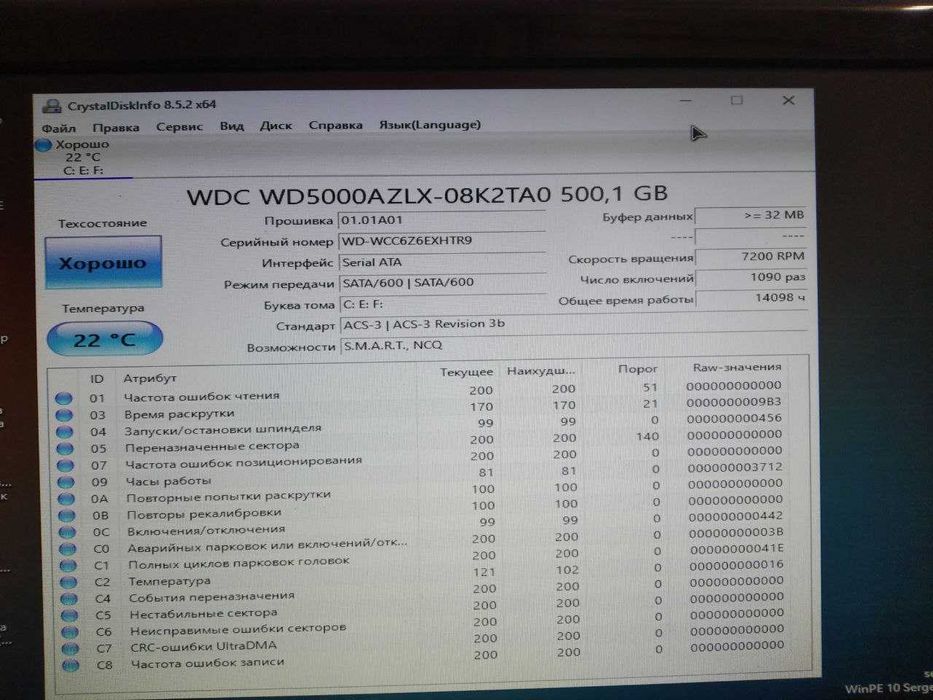Click the Атрибут column header
The height and width of the screenshot is (700, 933).
(x=150, y=379)
